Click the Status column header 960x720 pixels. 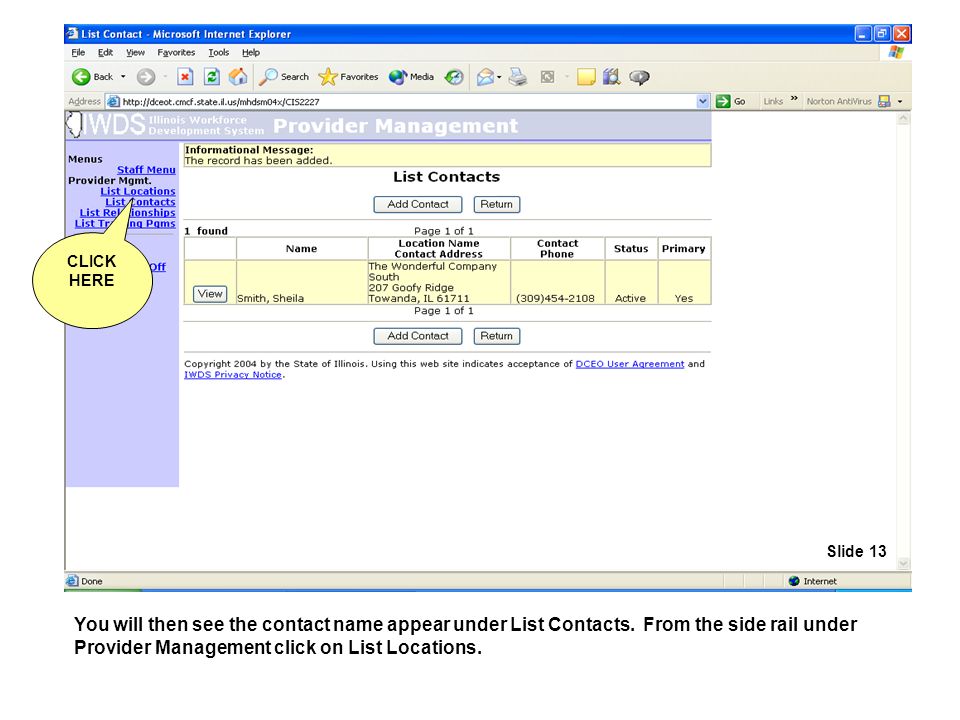pos(631,249)
